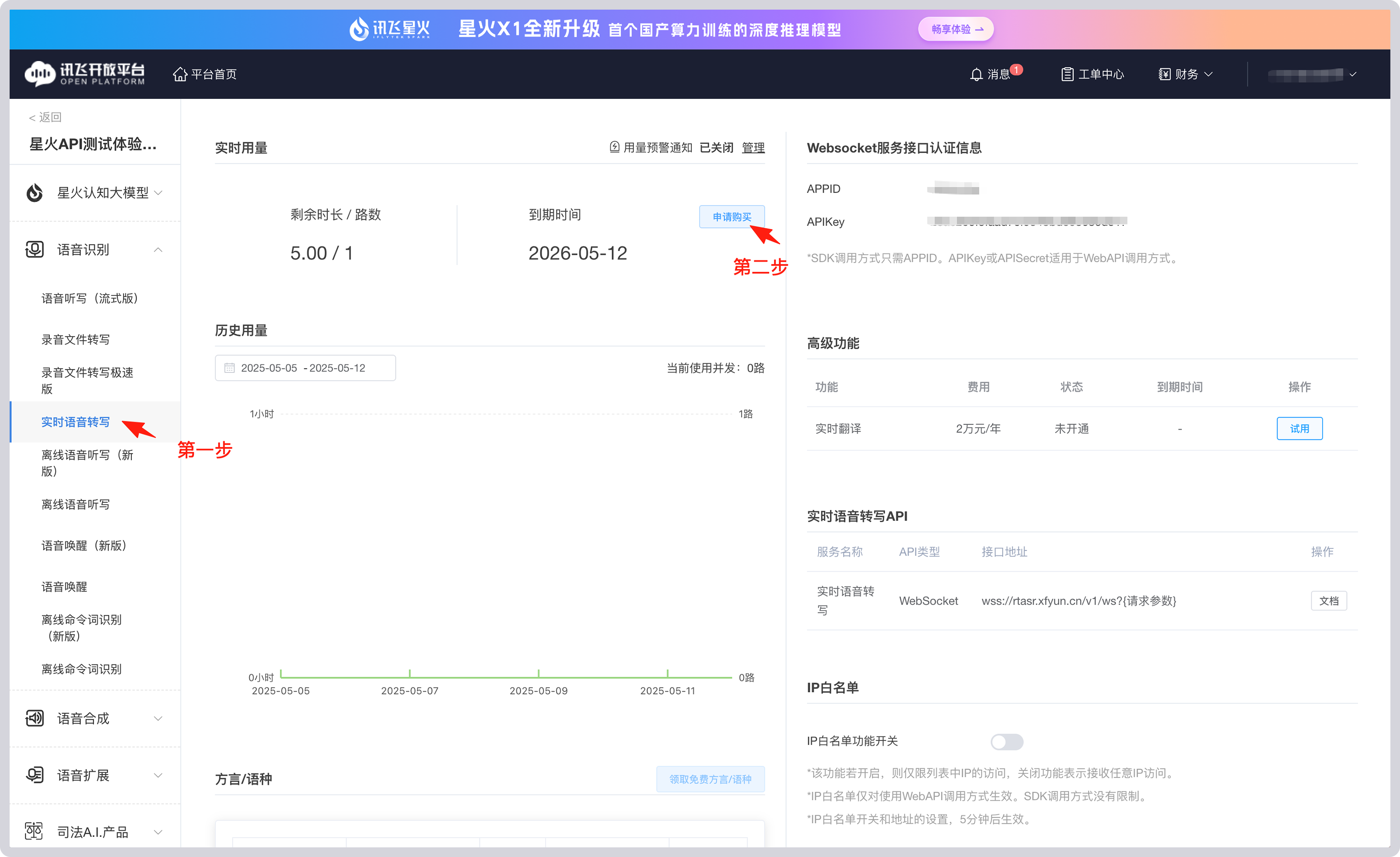The image size is (1400, 857).
Task: Click the calendar icon in history usage picker
Action: [230, 367]
